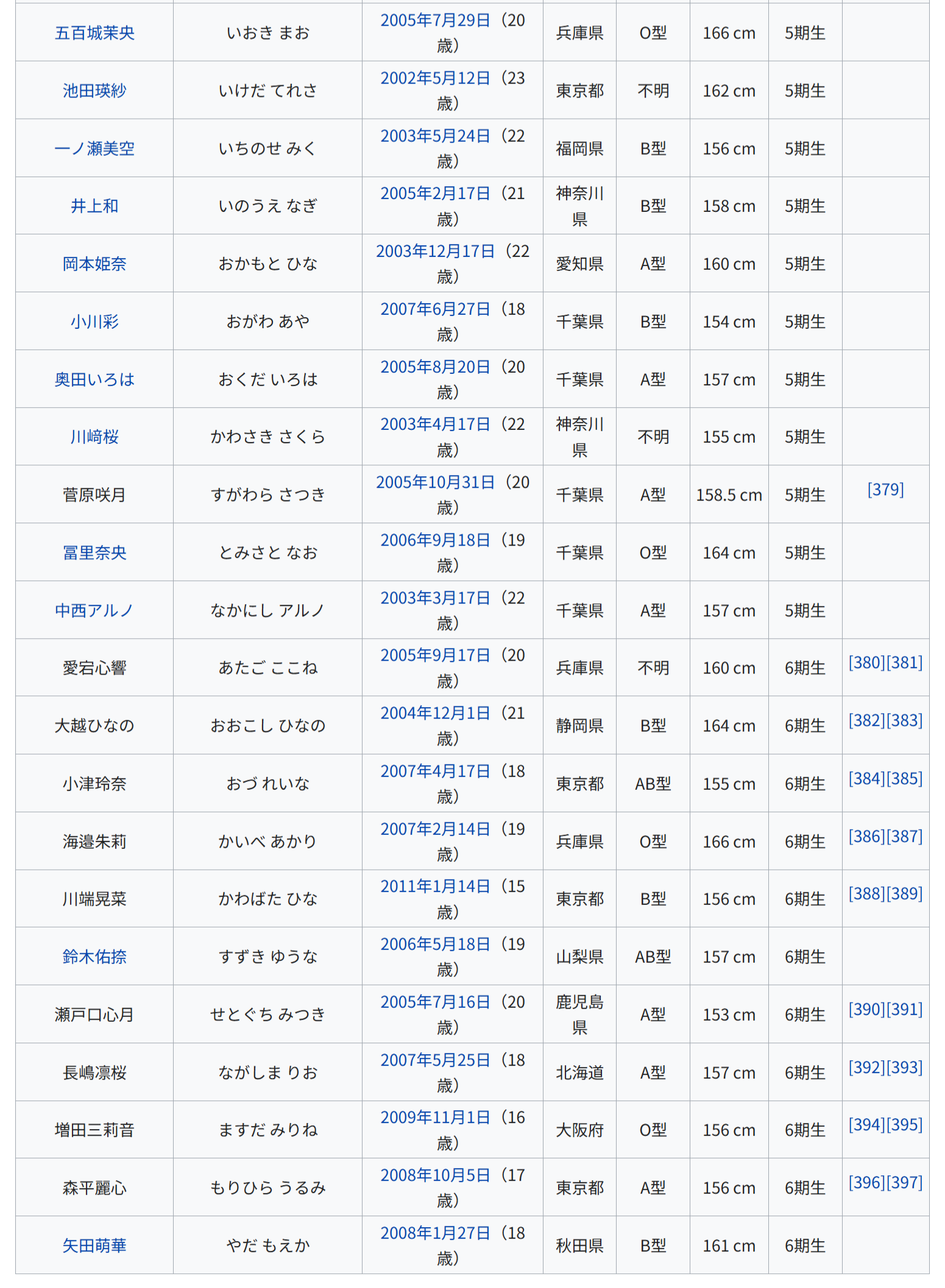This screenshot has width=945, height=1288.
Task: Open the 五百城茉央 member page link
Action: [x=94, y=33]
